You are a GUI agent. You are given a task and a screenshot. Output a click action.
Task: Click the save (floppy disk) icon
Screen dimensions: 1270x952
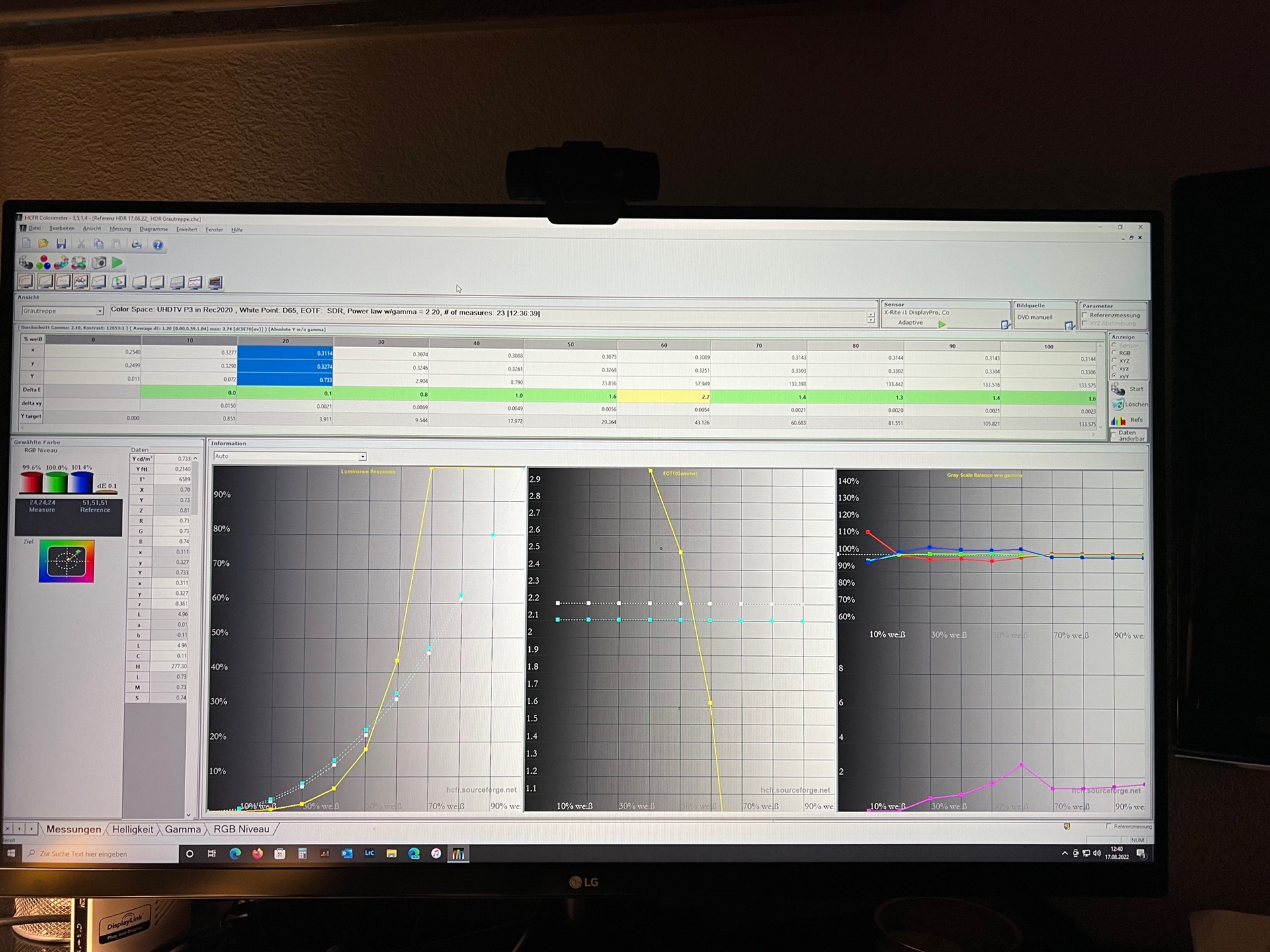tap(61, 244)
